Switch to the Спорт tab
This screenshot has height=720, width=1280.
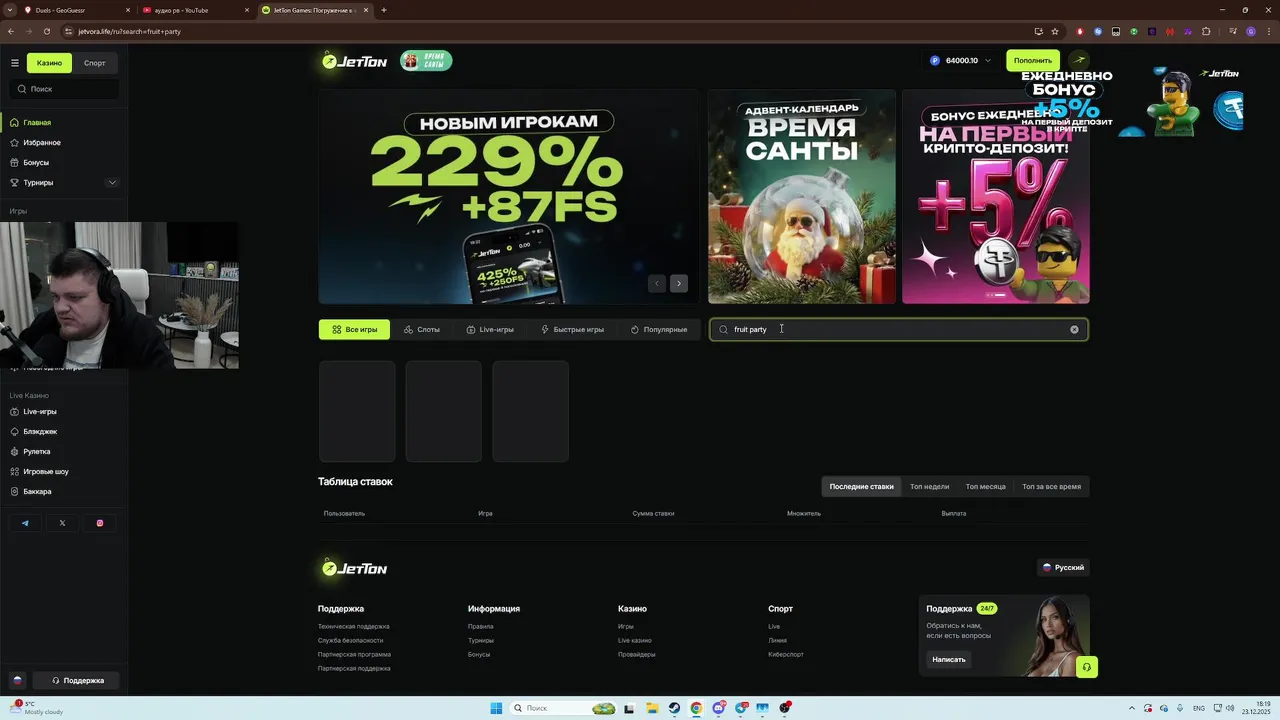coord(95,63)
